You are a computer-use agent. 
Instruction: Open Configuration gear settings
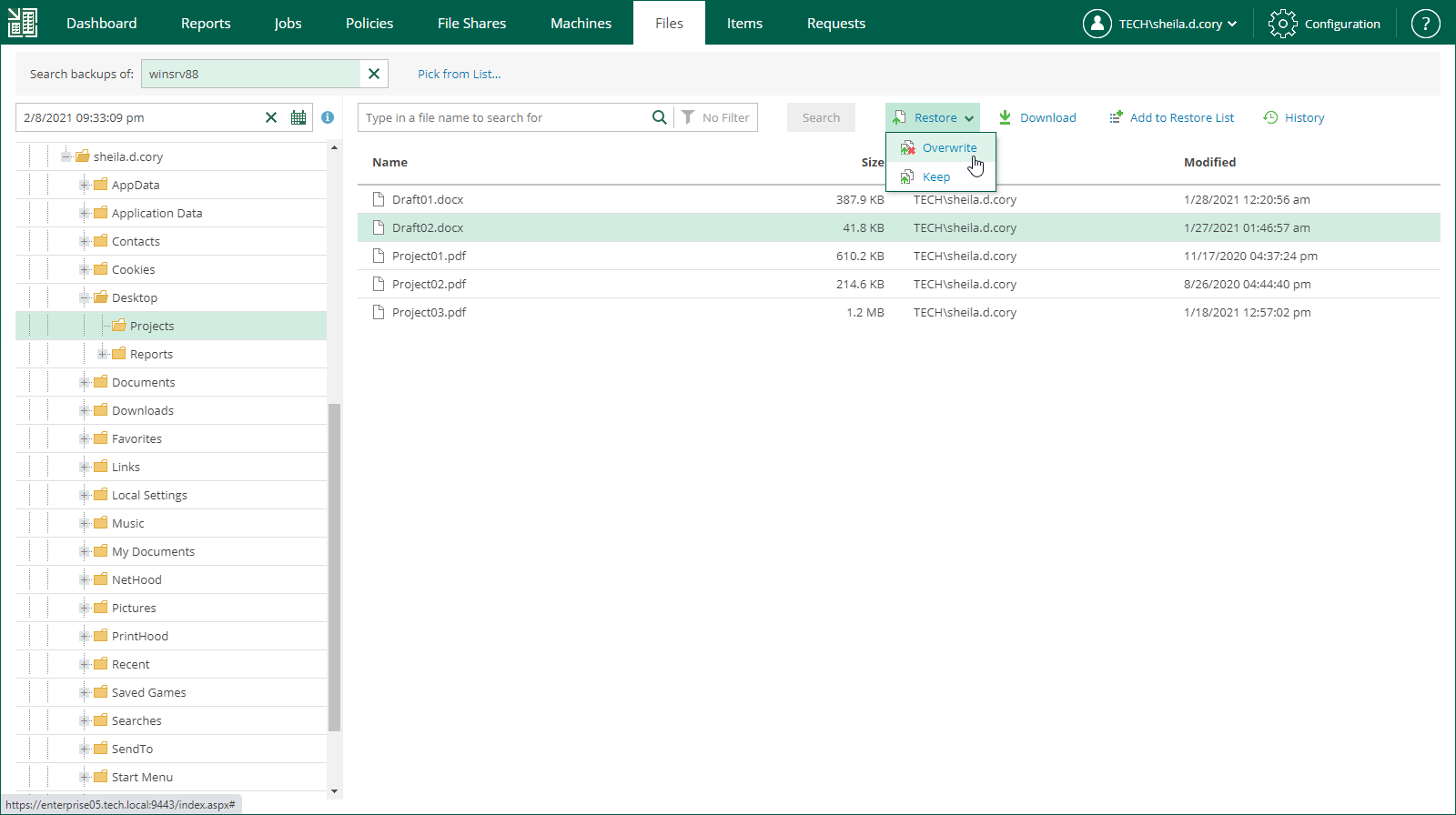click(x=1325, y=24)
